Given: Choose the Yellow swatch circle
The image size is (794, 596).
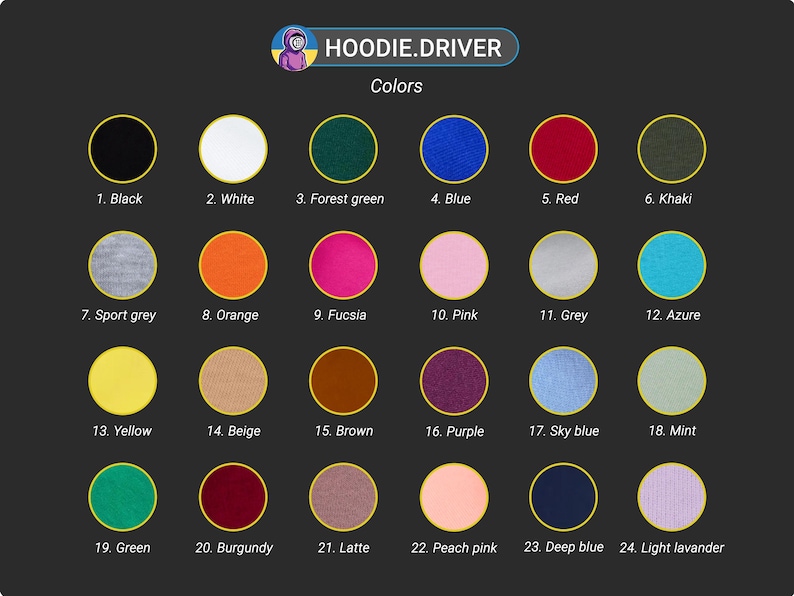Looking at the screenshot, I should [123, 381].
